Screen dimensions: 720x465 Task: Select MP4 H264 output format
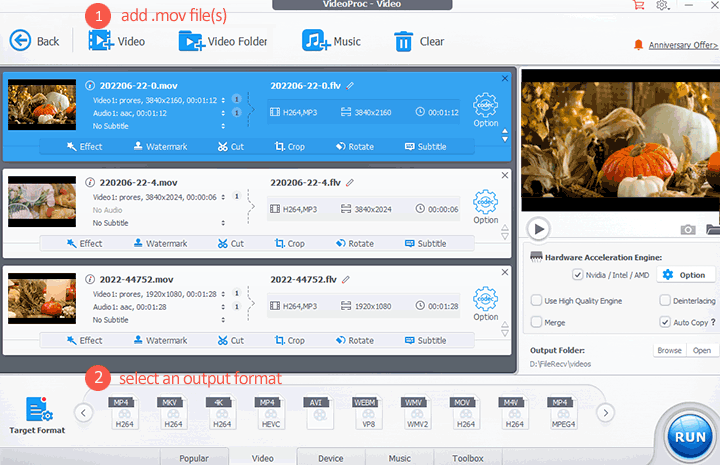point(124,413)
